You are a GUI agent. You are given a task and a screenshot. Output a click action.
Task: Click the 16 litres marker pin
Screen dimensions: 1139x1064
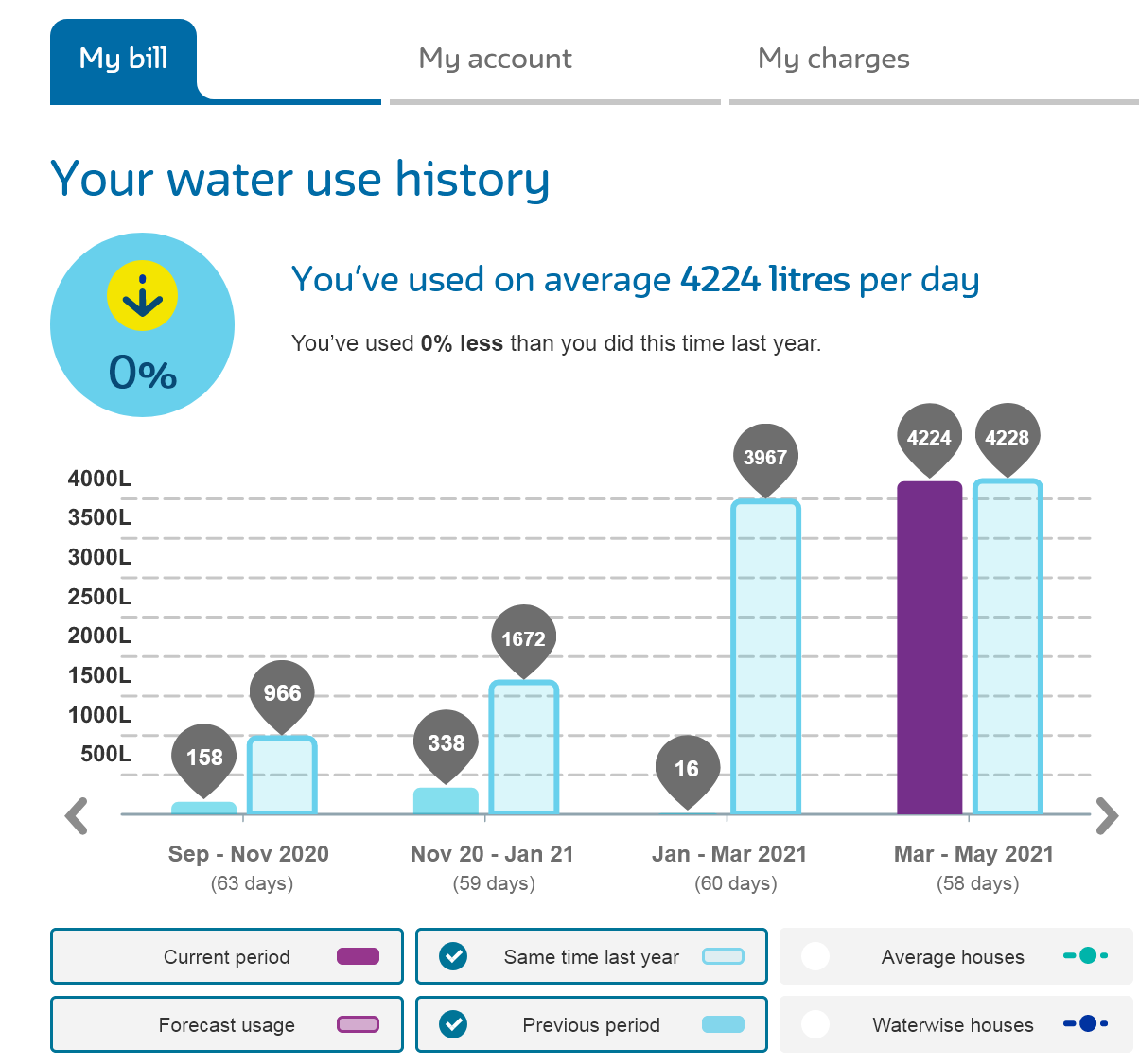tap(687, 769)
